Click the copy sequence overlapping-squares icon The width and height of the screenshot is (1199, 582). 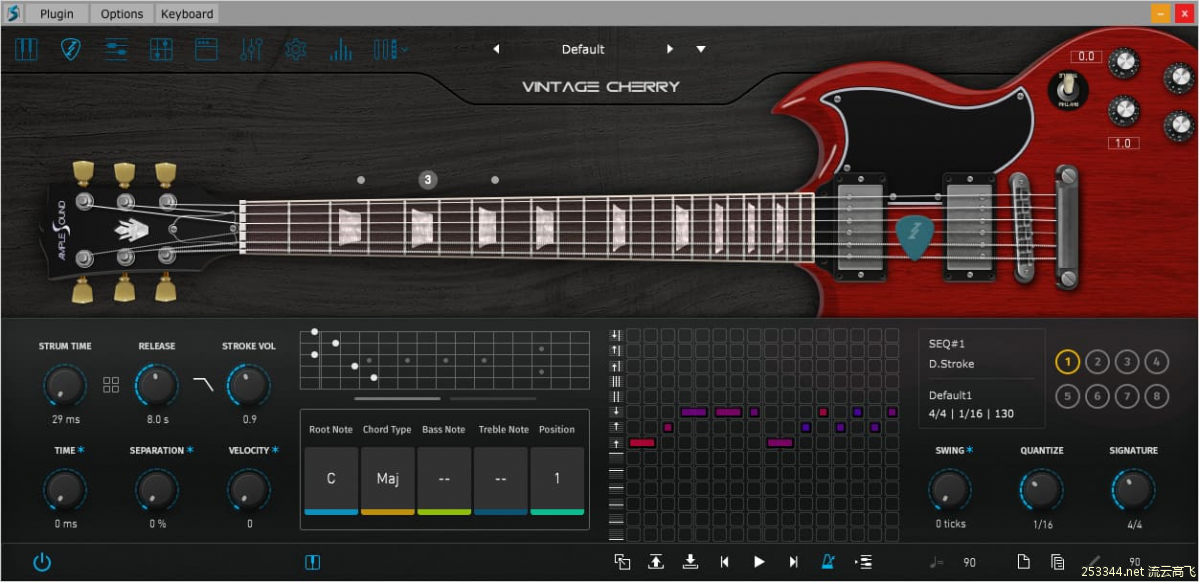[622, 562]
